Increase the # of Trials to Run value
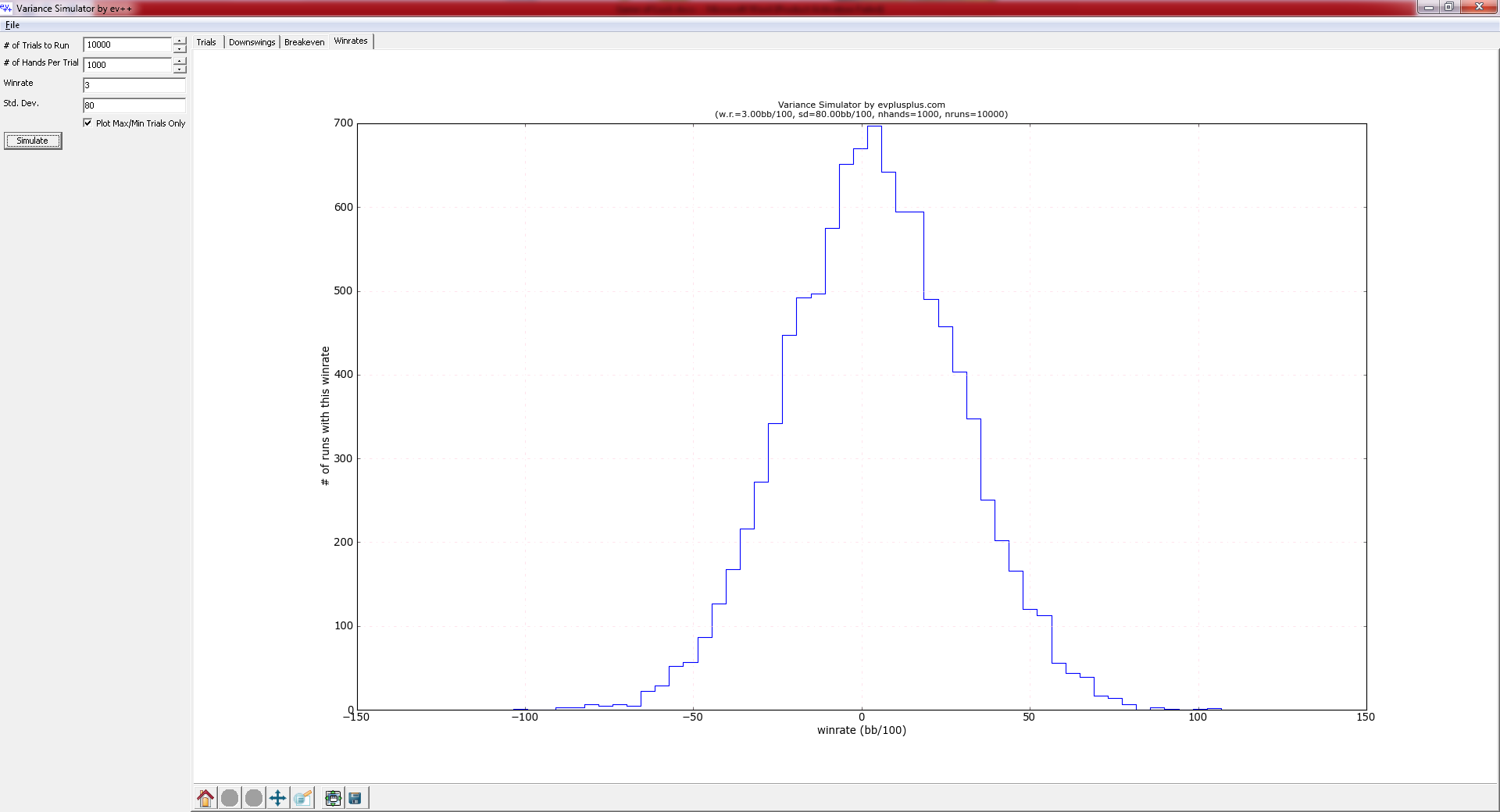This screenshot has width=1500, height=812. tap(180, 41)
